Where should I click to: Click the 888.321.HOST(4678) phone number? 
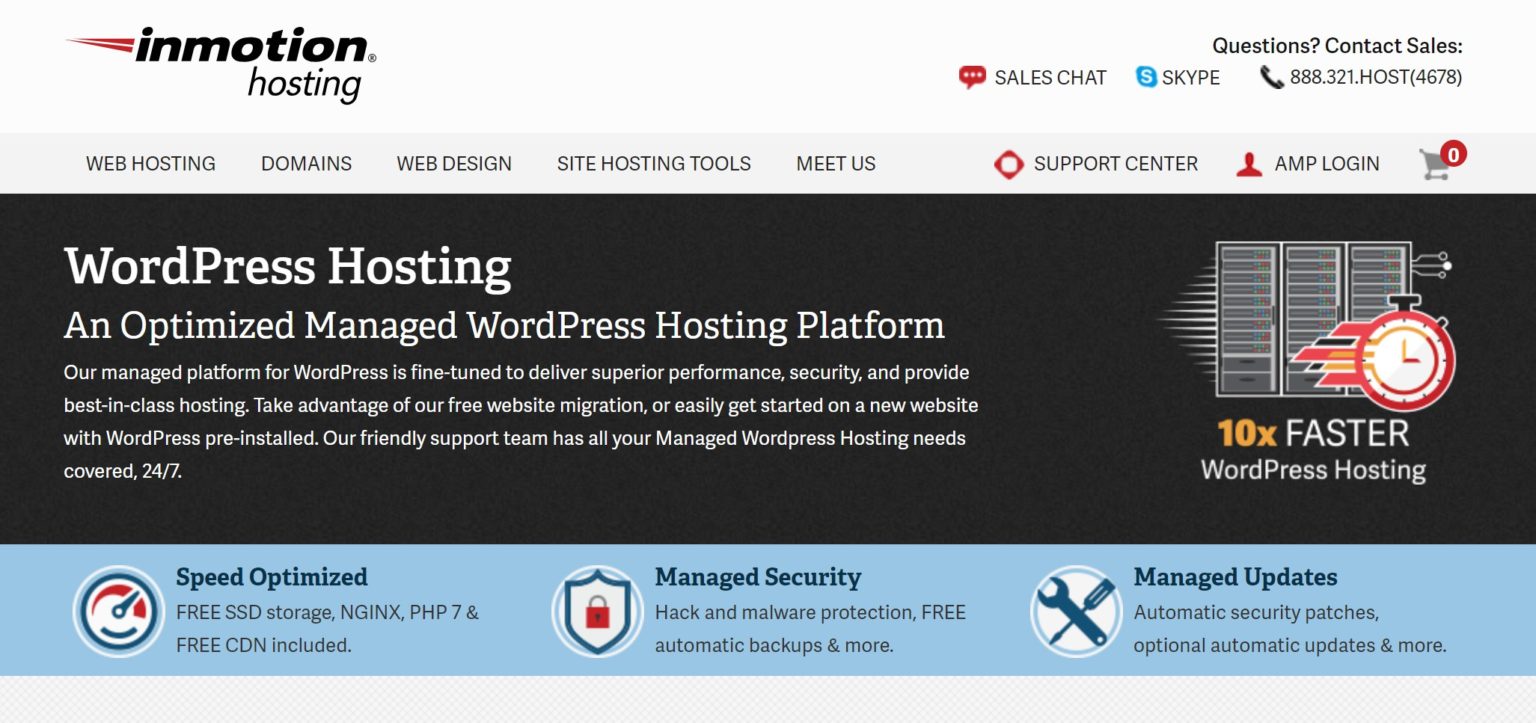1376,77
